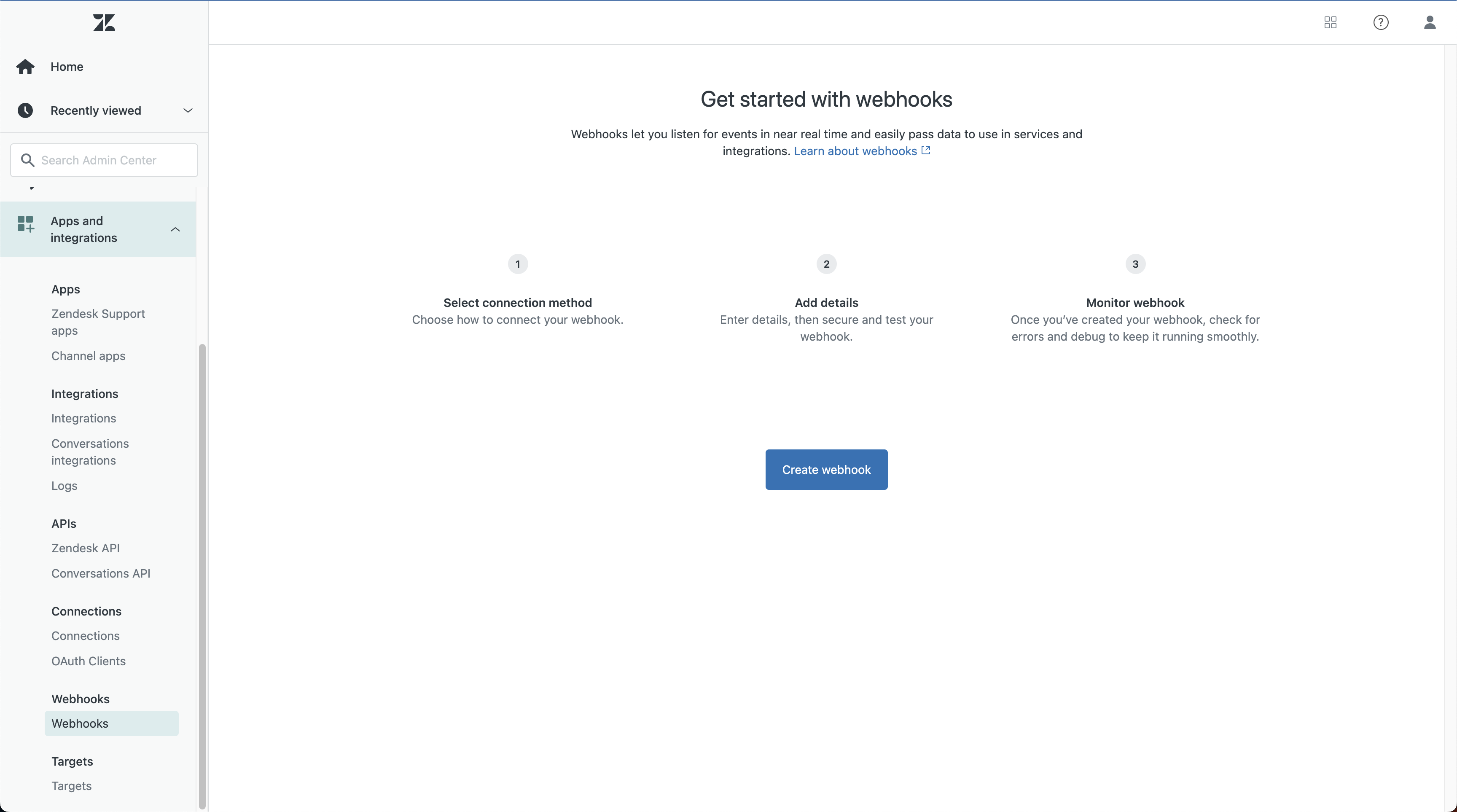
Task: Open Connections sub-item in sidebar
Action: coord(86,636)
